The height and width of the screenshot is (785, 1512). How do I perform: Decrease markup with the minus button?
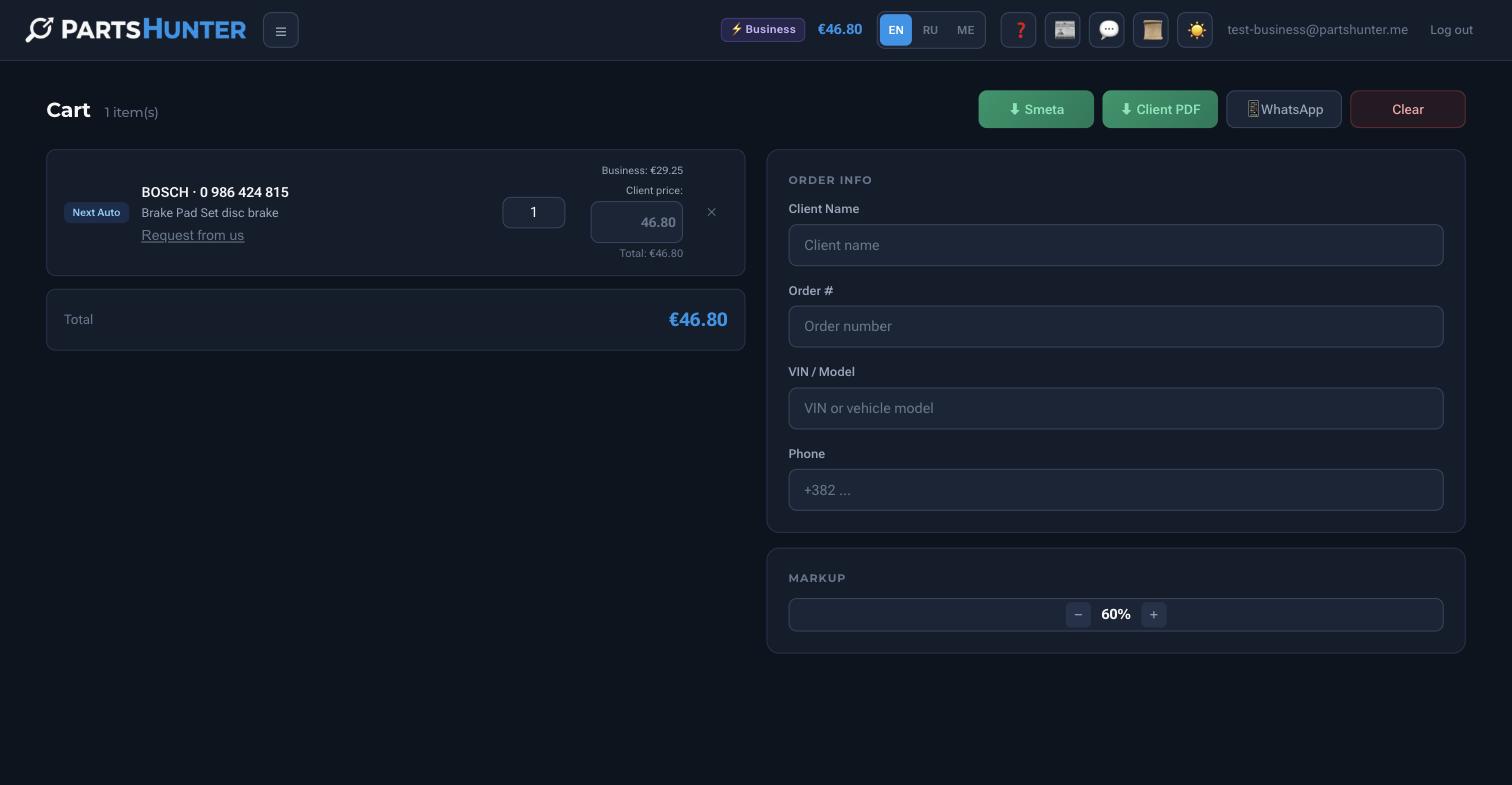pos(1078,615)
